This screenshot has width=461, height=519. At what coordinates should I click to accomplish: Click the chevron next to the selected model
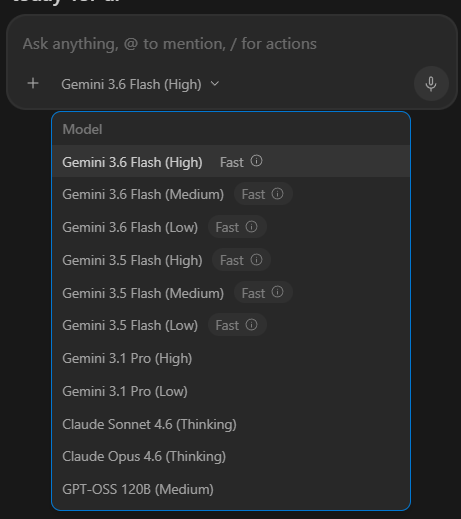[215, 84]
